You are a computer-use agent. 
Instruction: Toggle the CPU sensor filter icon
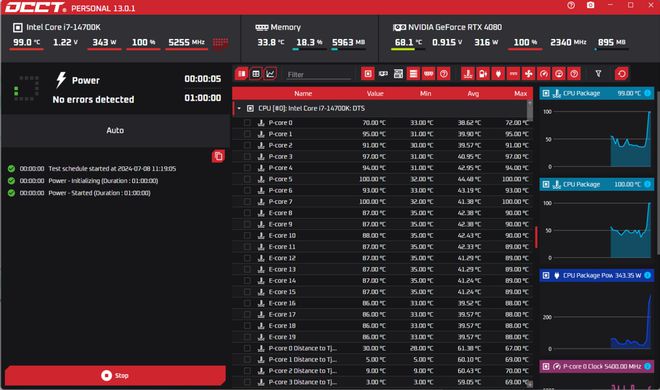pyautogui.click(x=368, y=74)
